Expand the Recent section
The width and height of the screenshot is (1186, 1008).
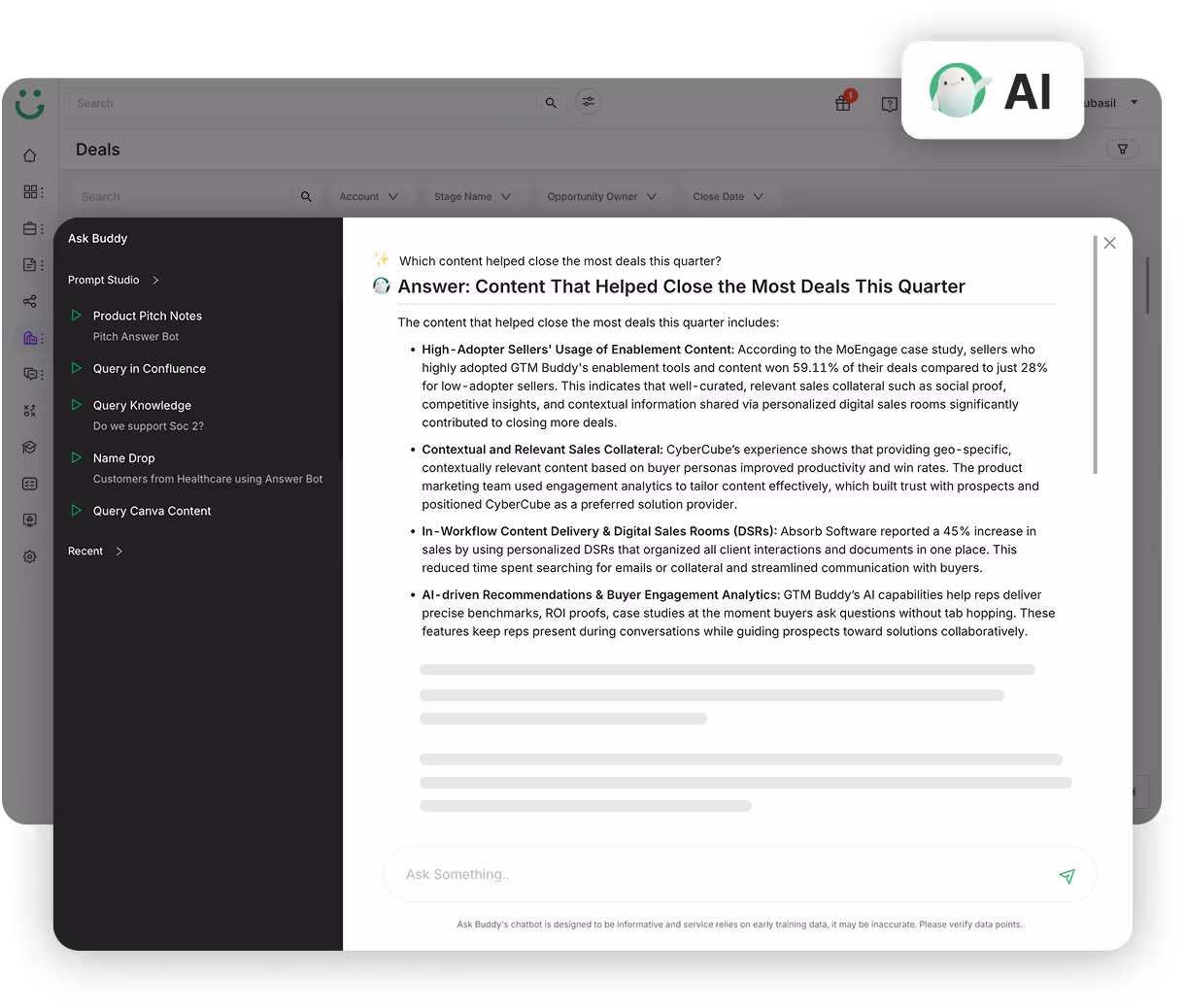(95, 552)
